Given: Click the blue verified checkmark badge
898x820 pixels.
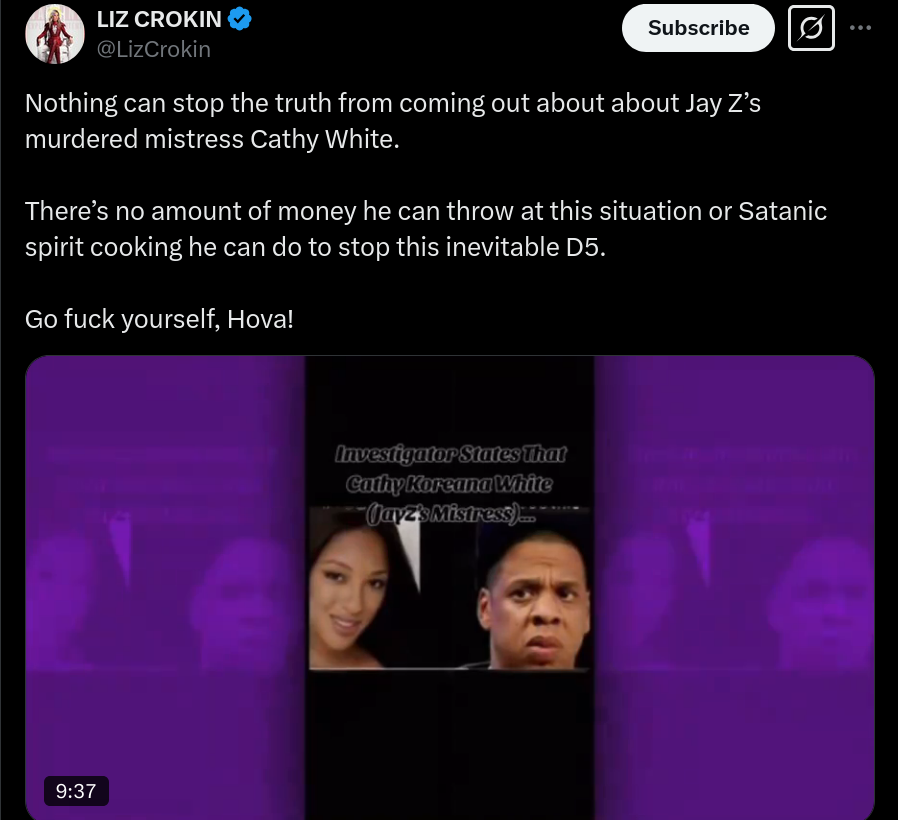Looking at the screenshot, I should (x=239, y=19).
